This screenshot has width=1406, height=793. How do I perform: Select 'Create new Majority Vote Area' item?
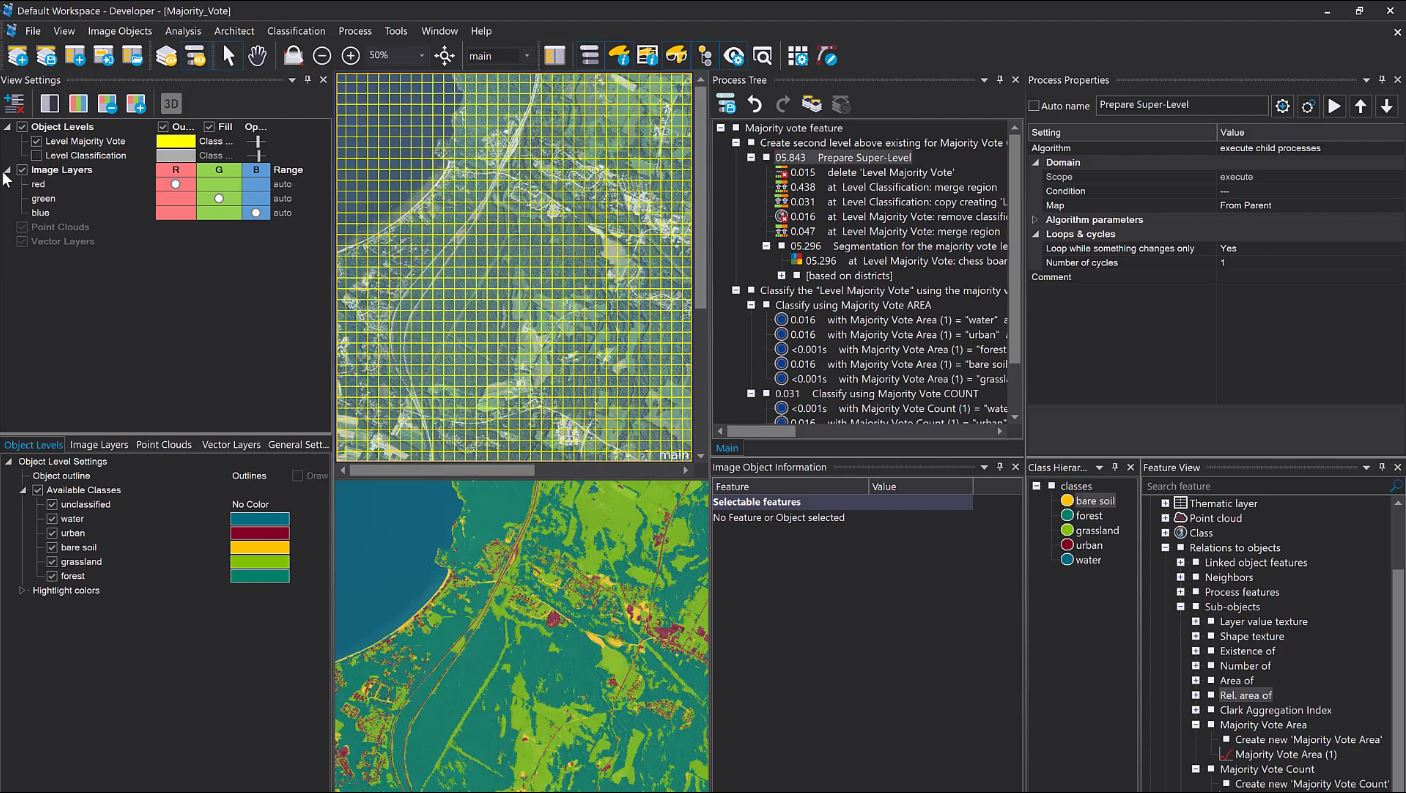click(x=1308, y=740)
